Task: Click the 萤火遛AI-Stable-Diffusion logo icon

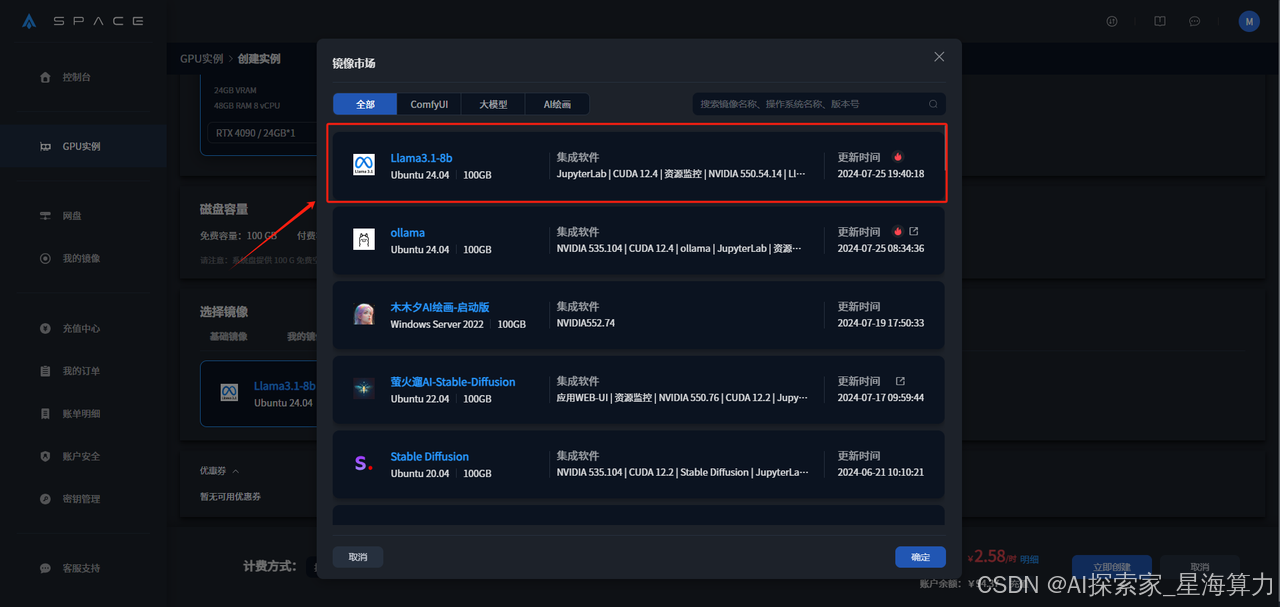Action: pyautogui.click(x=364, y=389)
